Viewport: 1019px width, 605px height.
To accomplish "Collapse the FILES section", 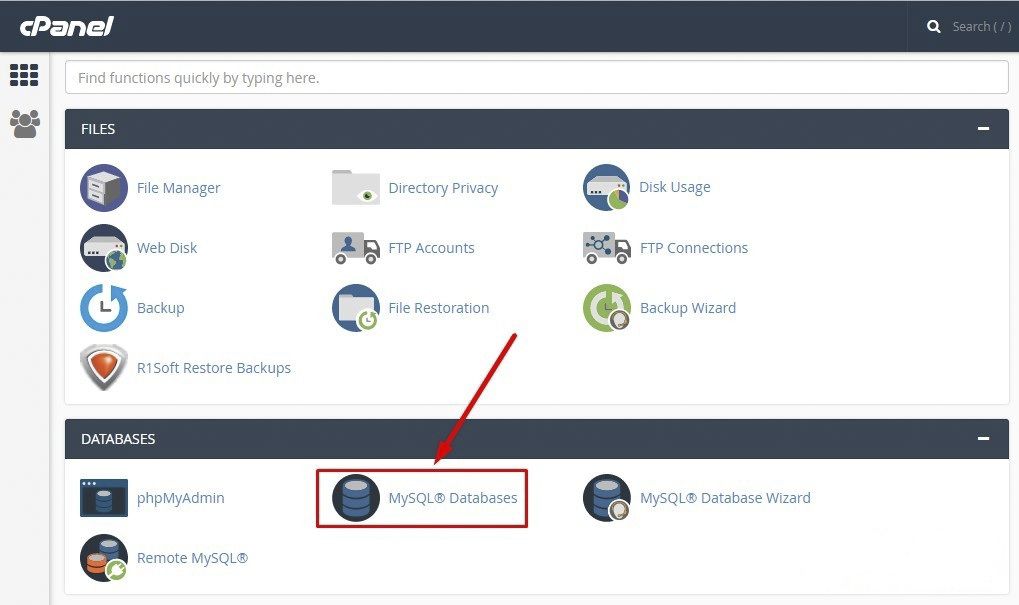I will [983, 129].
